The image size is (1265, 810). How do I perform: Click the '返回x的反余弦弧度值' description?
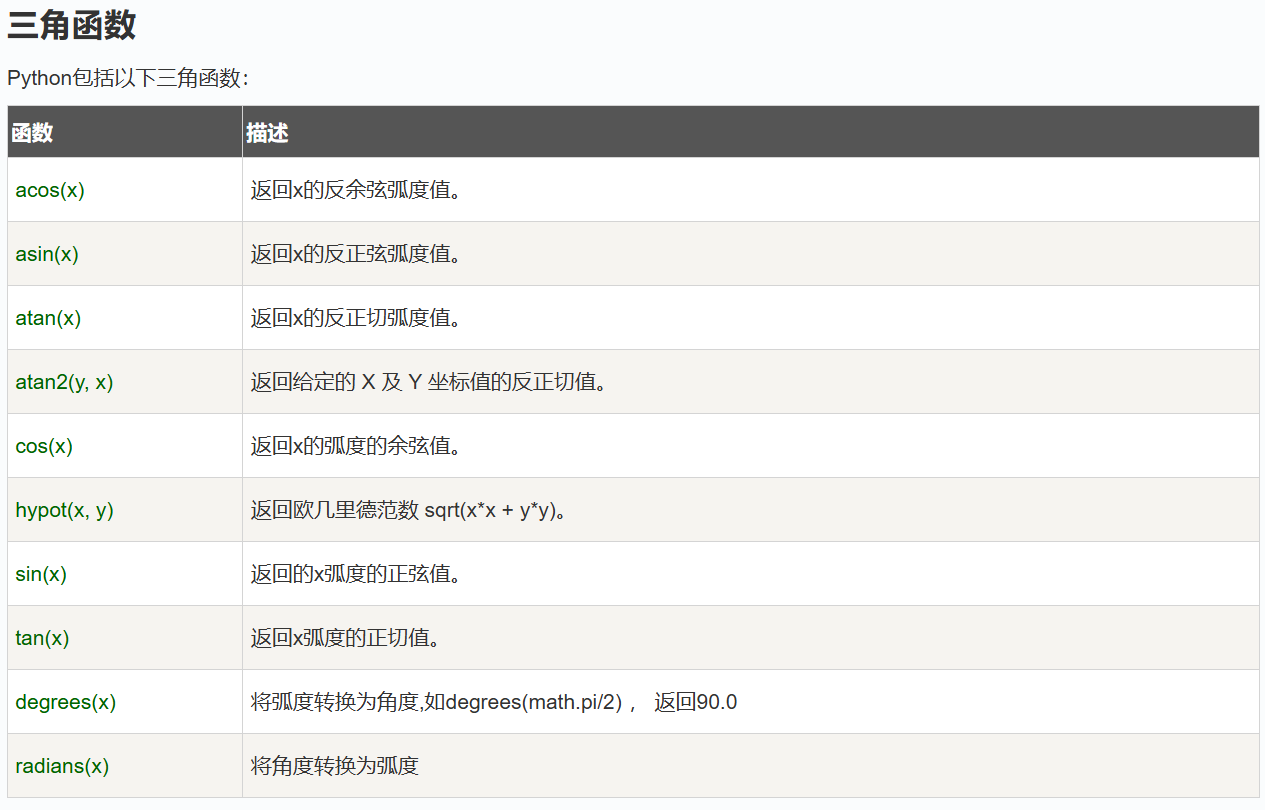tap(356, 190)
